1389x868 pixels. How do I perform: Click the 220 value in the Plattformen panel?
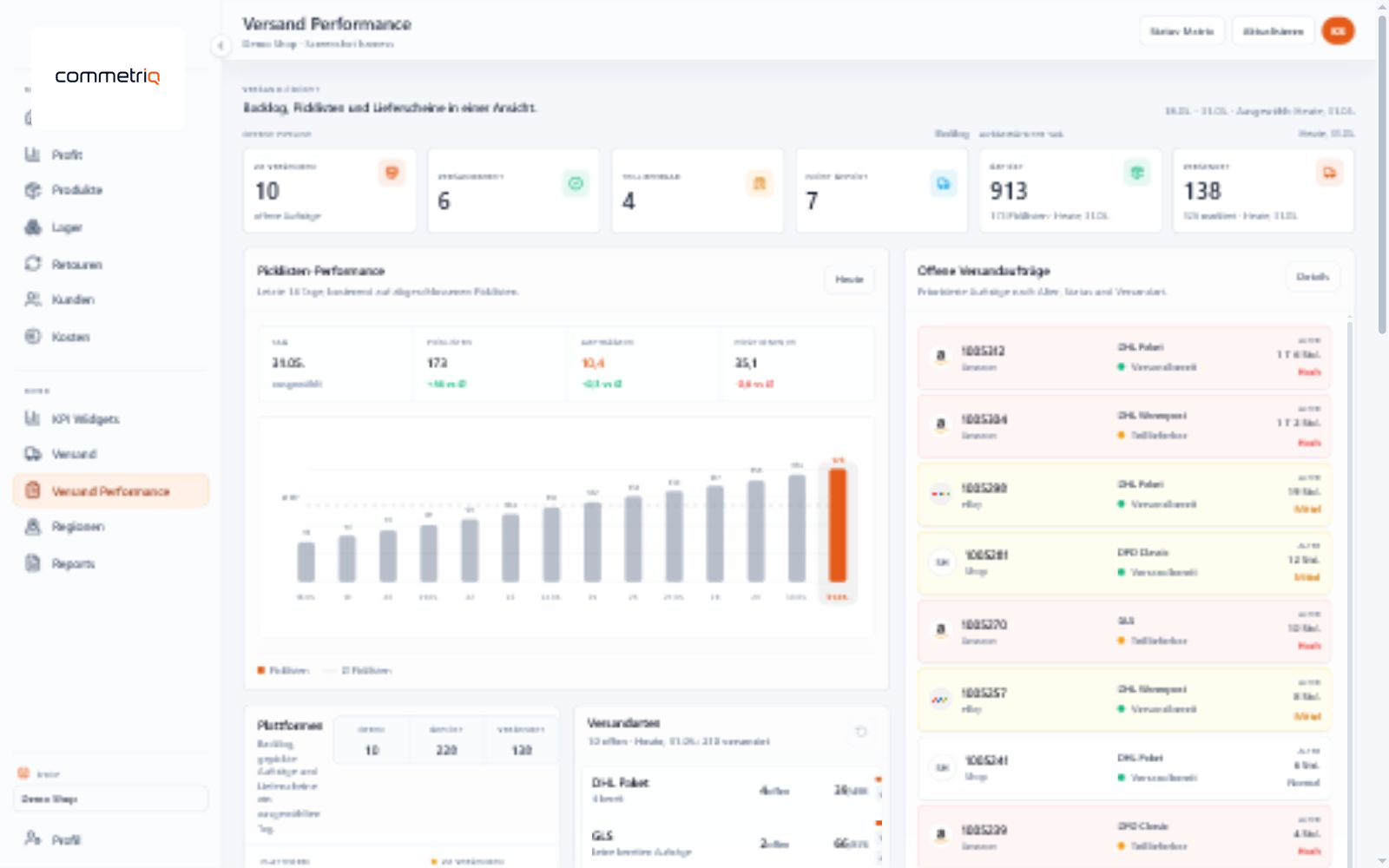pyautogui.click(x=446, y=750)
